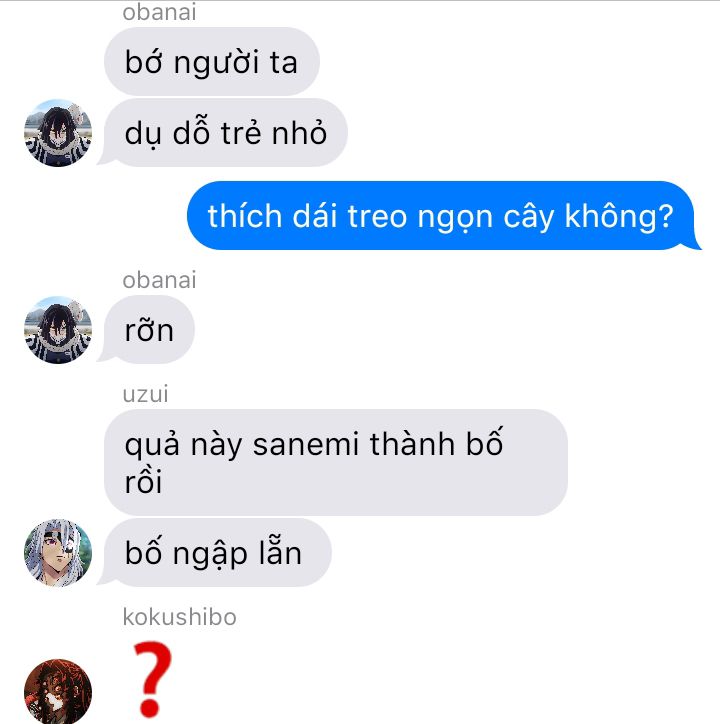This screenshot has width=720, height=724.
Task: Select the "bớ người ta" message bubble
Action: click(212, 61)
